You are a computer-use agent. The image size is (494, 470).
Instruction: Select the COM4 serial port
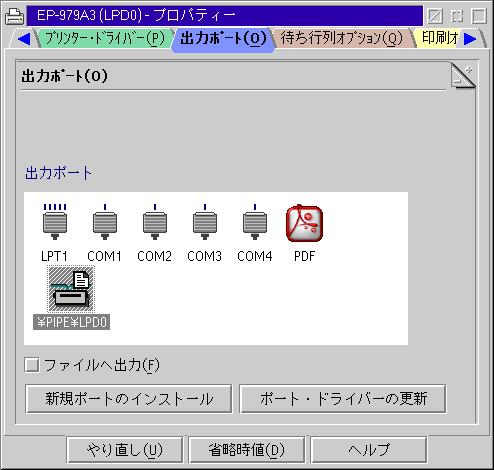255,222
